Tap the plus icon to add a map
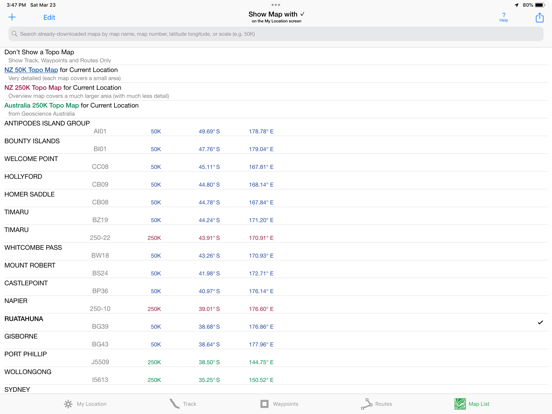The image size is (552, 414). tap(12, 17)
